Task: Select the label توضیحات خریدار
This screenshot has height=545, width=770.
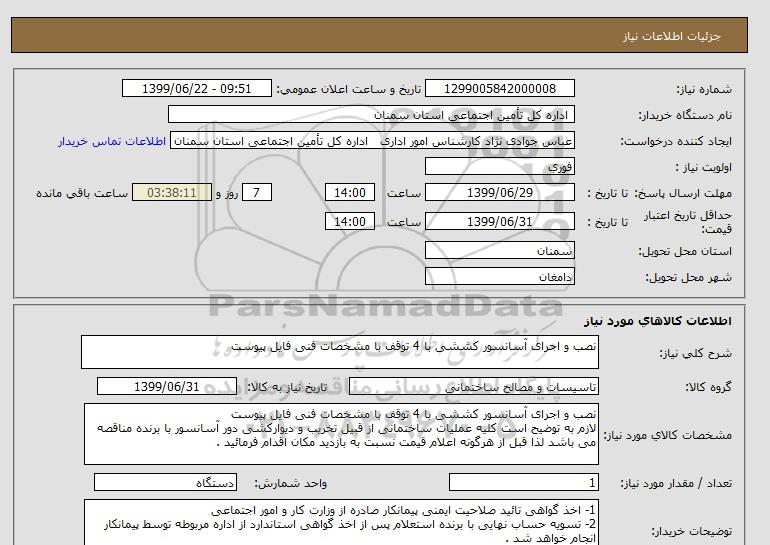Action: 691,531
